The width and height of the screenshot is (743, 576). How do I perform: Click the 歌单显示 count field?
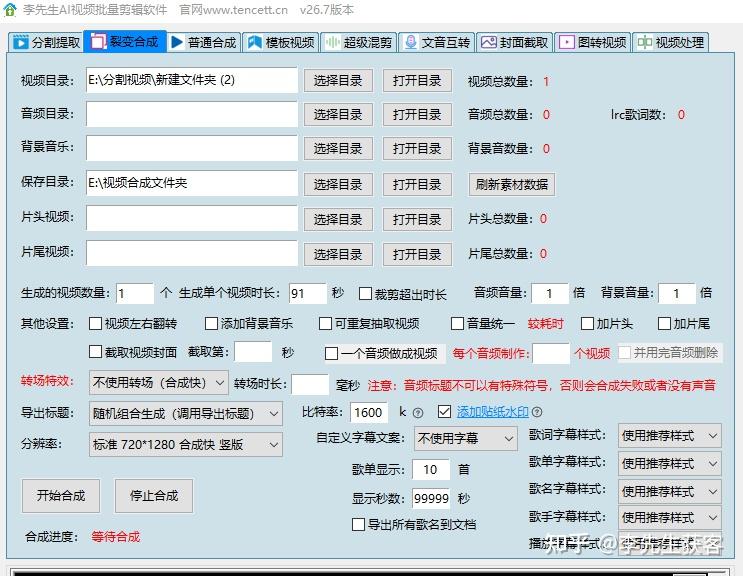pyautogui.click(x=431, y=469)
